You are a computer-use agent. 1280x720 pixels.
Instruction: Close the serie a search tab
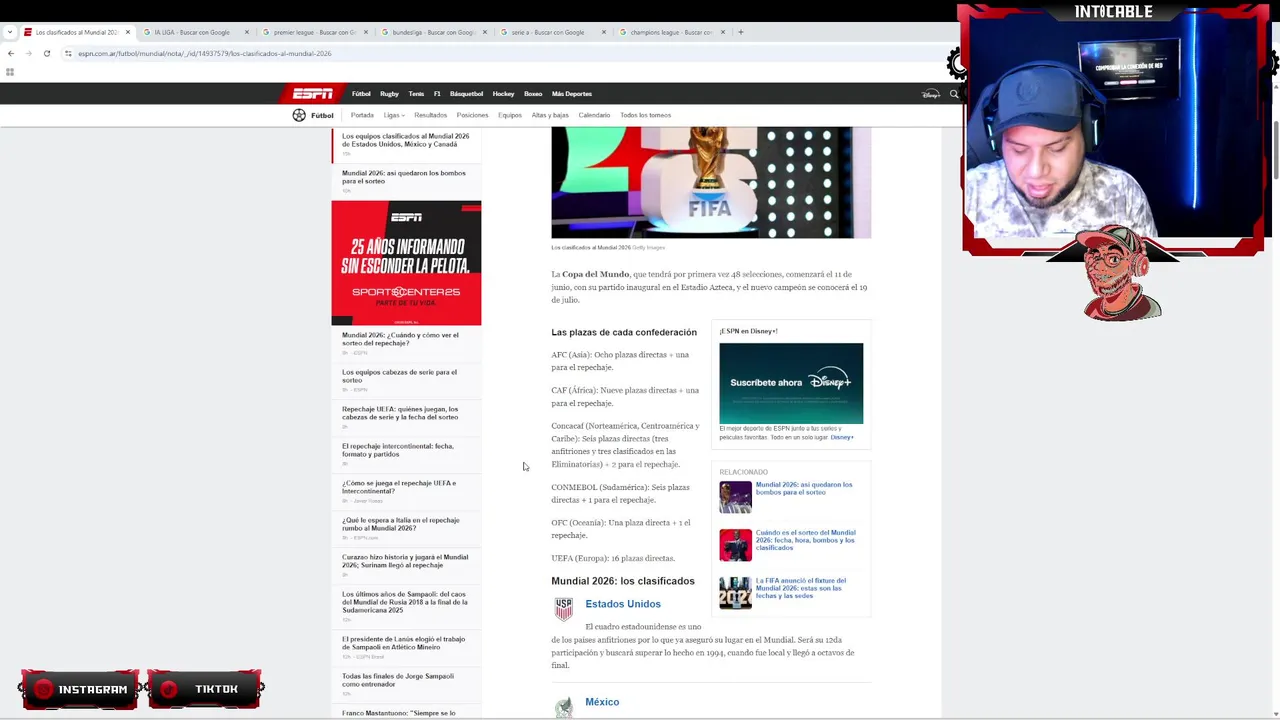[x=604, y=32]
